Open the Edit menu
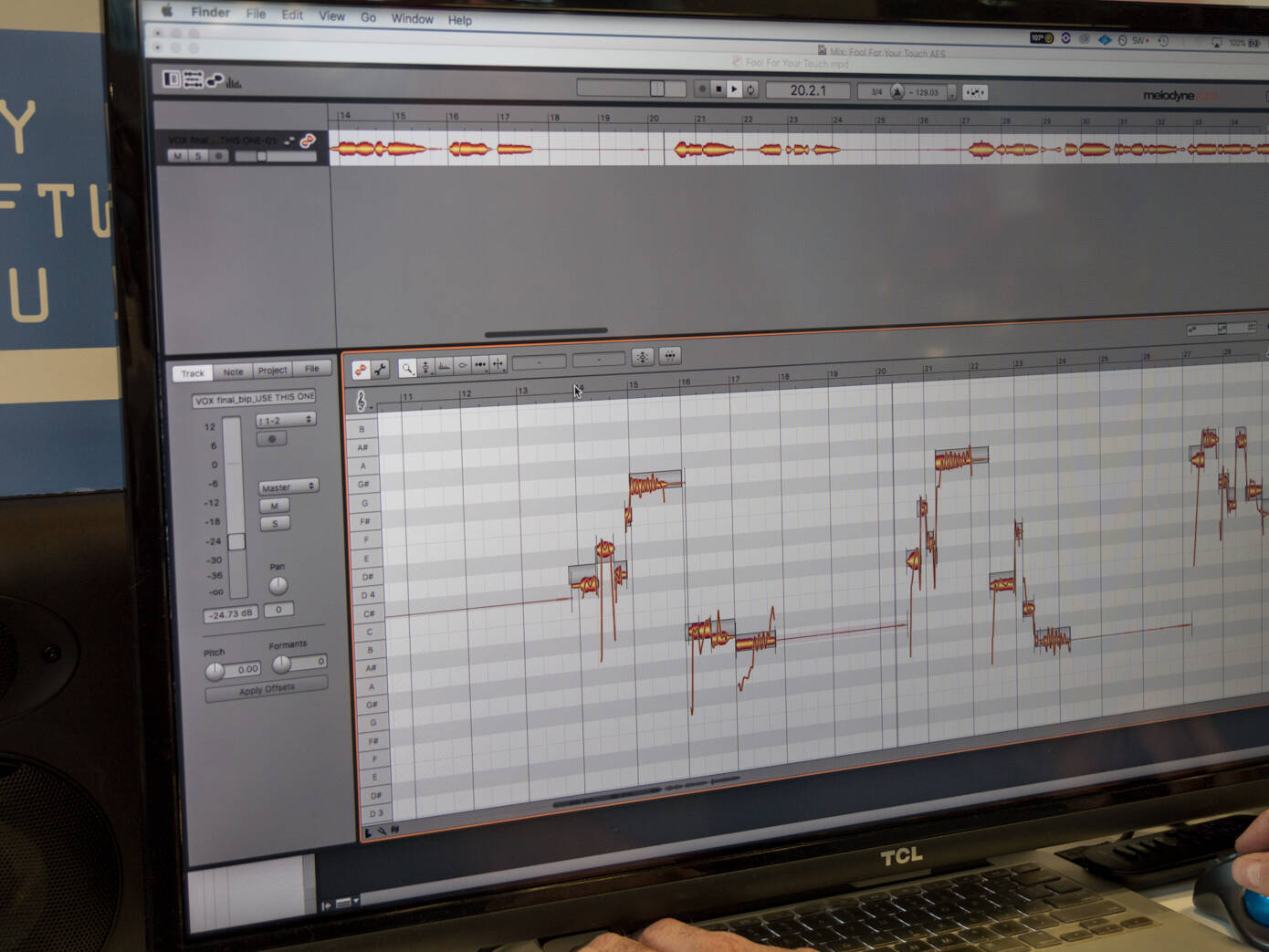The image size is (1269, 952). [x=292, y=15]
